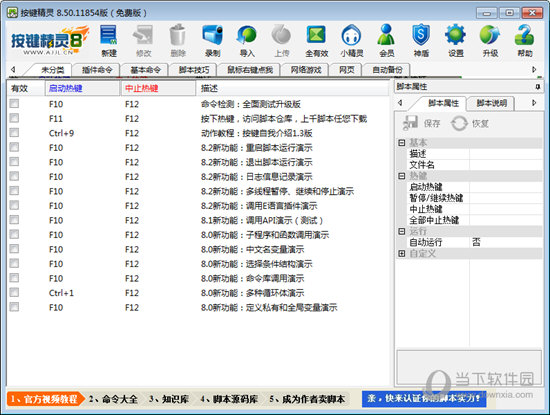Enable the F11 script row checkbox
This screenshot has width=550, height=415.
point(14,118)
